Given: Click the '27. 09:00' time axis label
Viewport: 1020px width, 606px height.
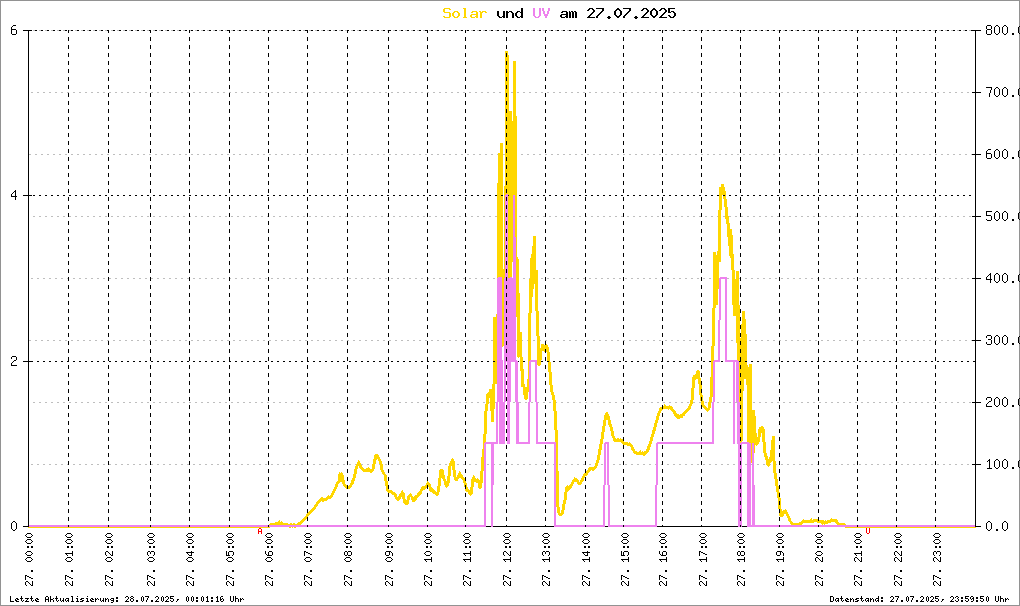Looking at the screenshot, I should [x=389, y=560].
